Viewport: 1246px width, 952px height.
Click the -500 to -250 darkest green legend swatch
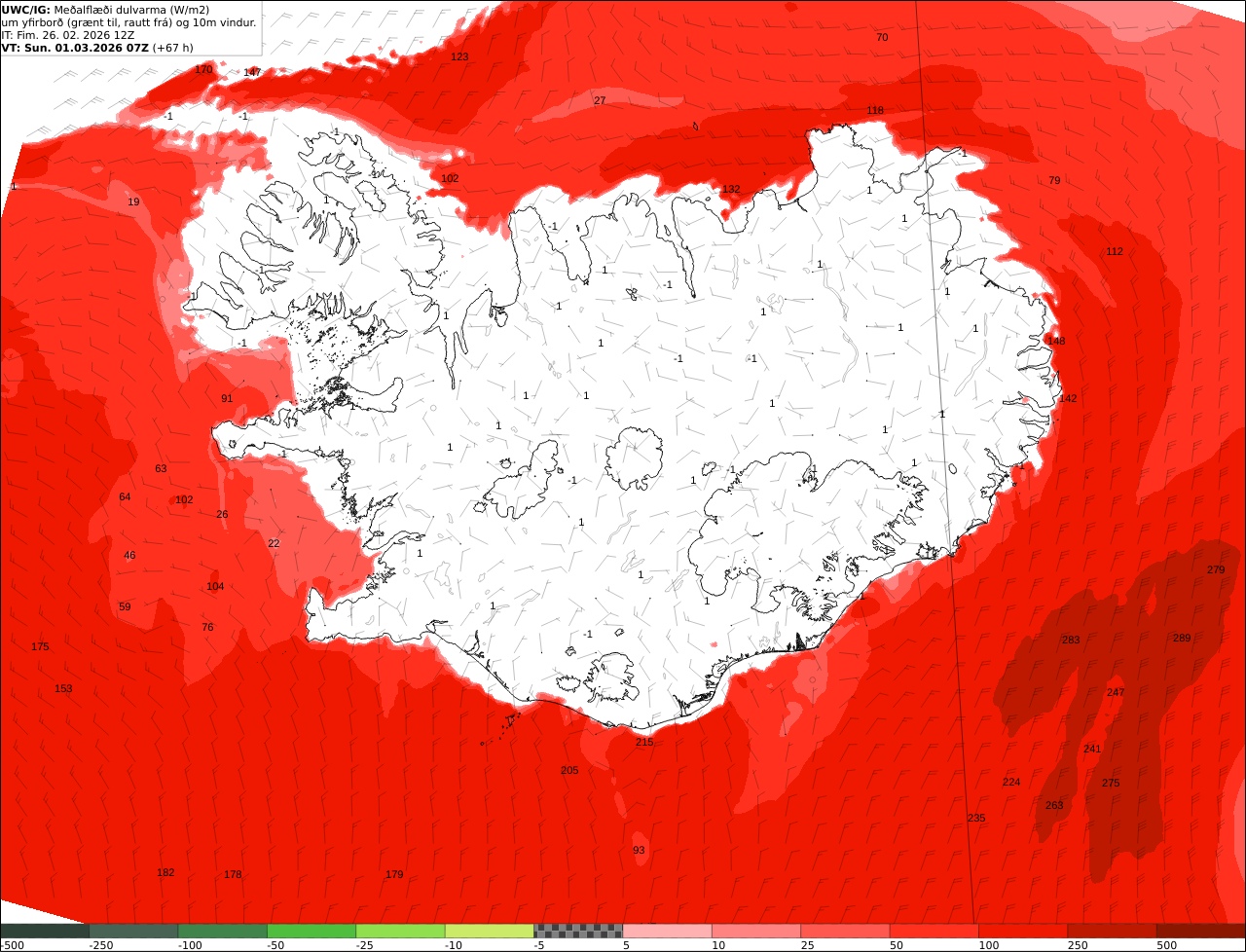click(x=45, y=931)
